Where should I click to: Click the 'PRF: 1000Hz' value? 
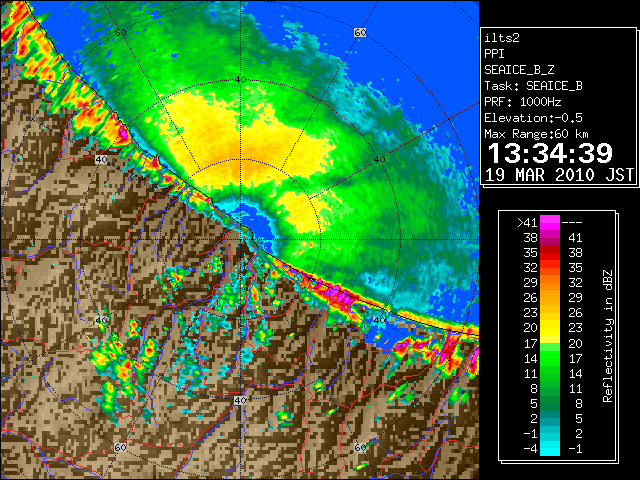(x=523, y=102)
